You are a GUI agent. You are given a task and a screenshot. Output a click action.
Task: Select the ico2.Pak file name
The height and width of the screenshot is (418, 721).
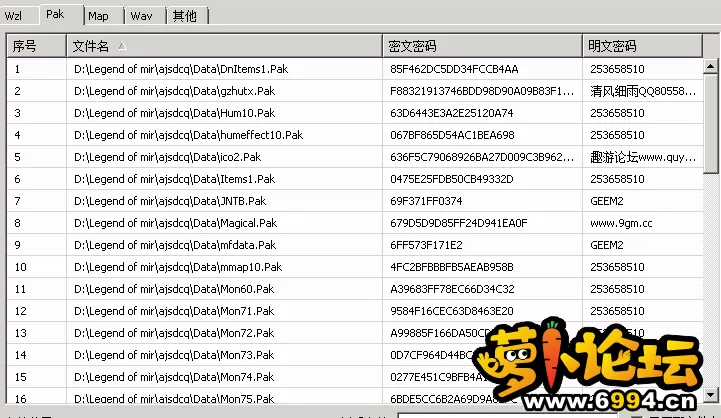(x=167, y=157)
